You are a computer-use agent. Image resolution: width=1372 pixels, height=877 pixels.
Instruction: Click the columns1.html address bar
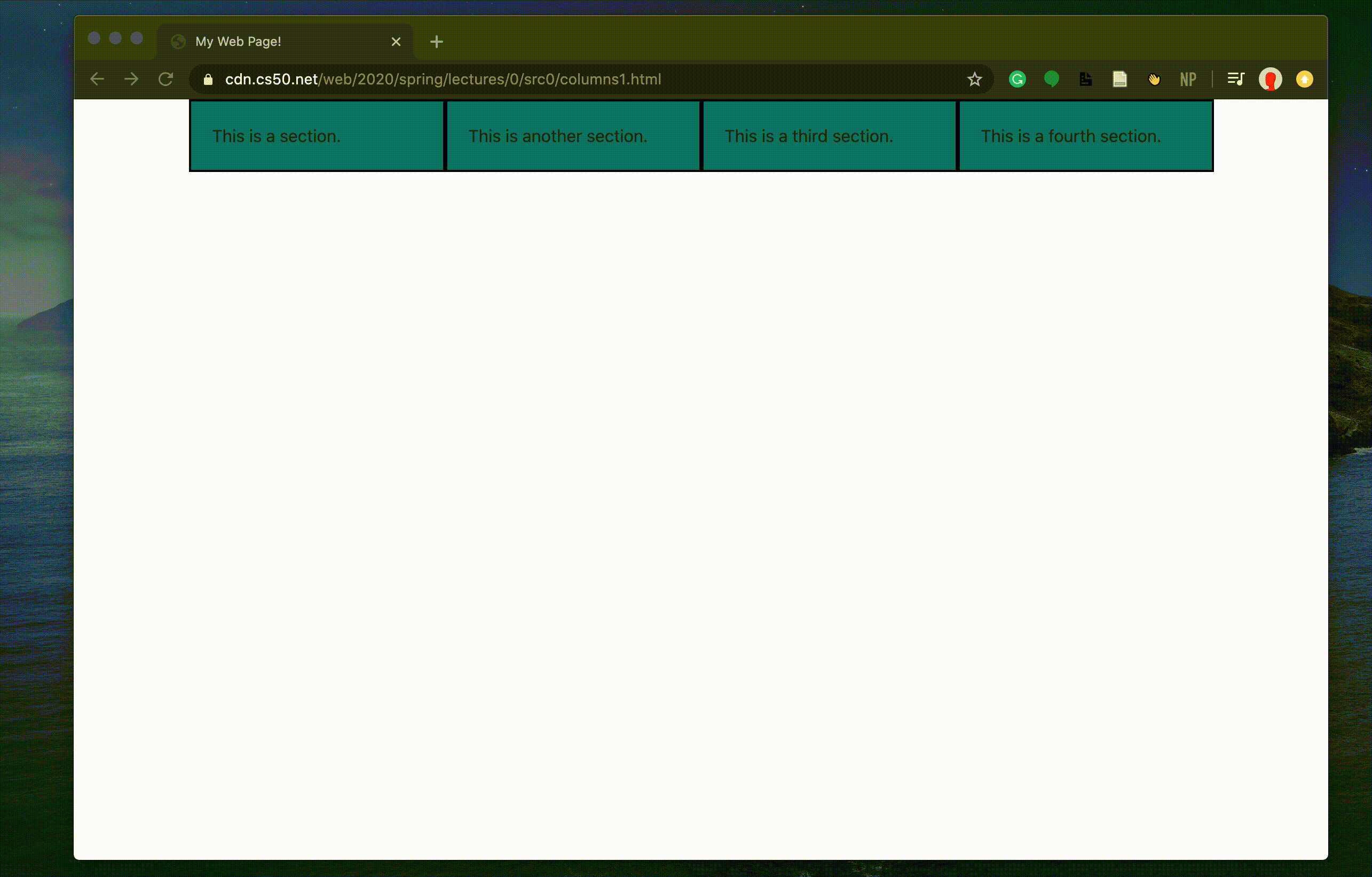513,79
